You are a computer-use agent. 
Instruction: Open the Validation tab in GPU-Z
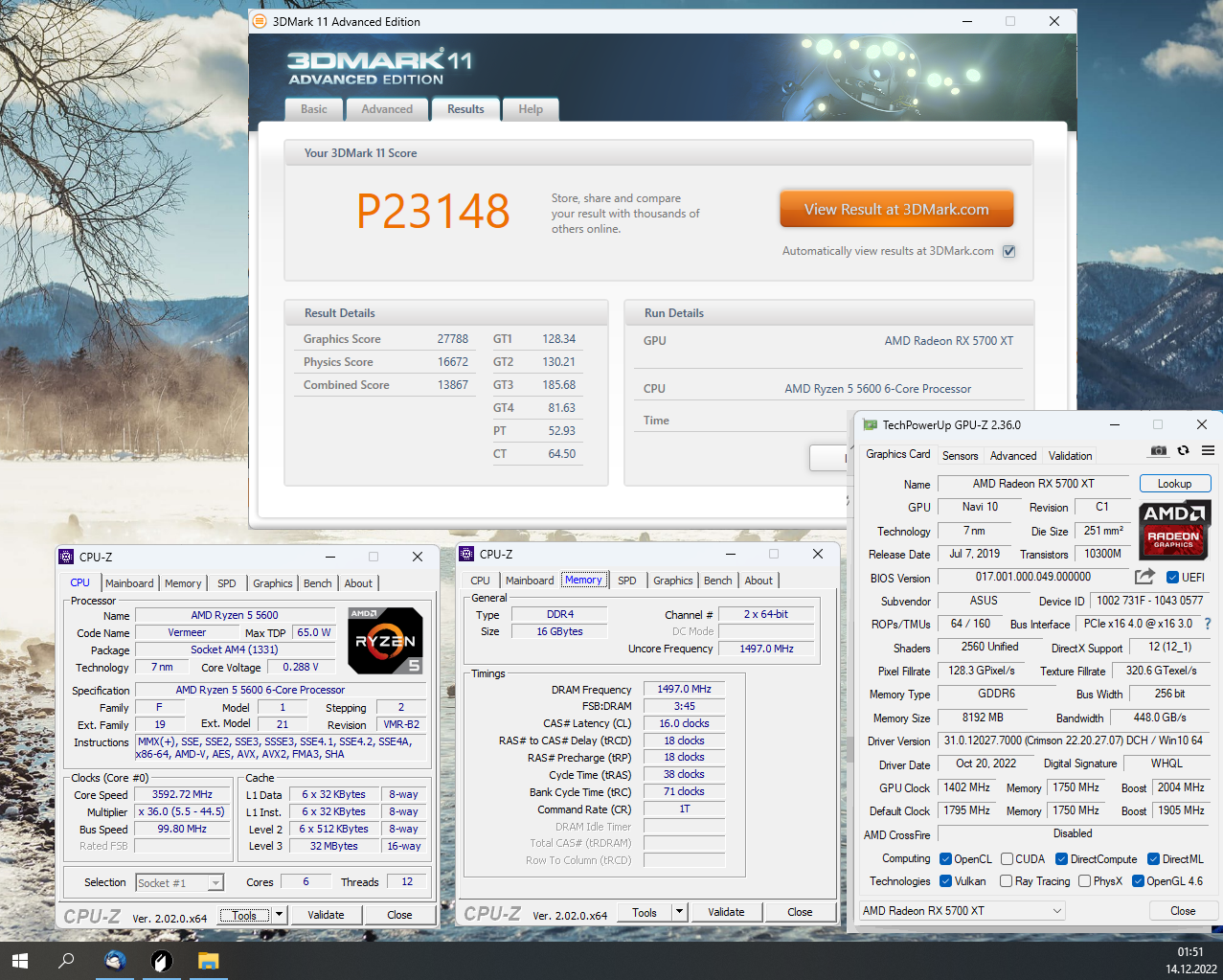(1070, 456)
